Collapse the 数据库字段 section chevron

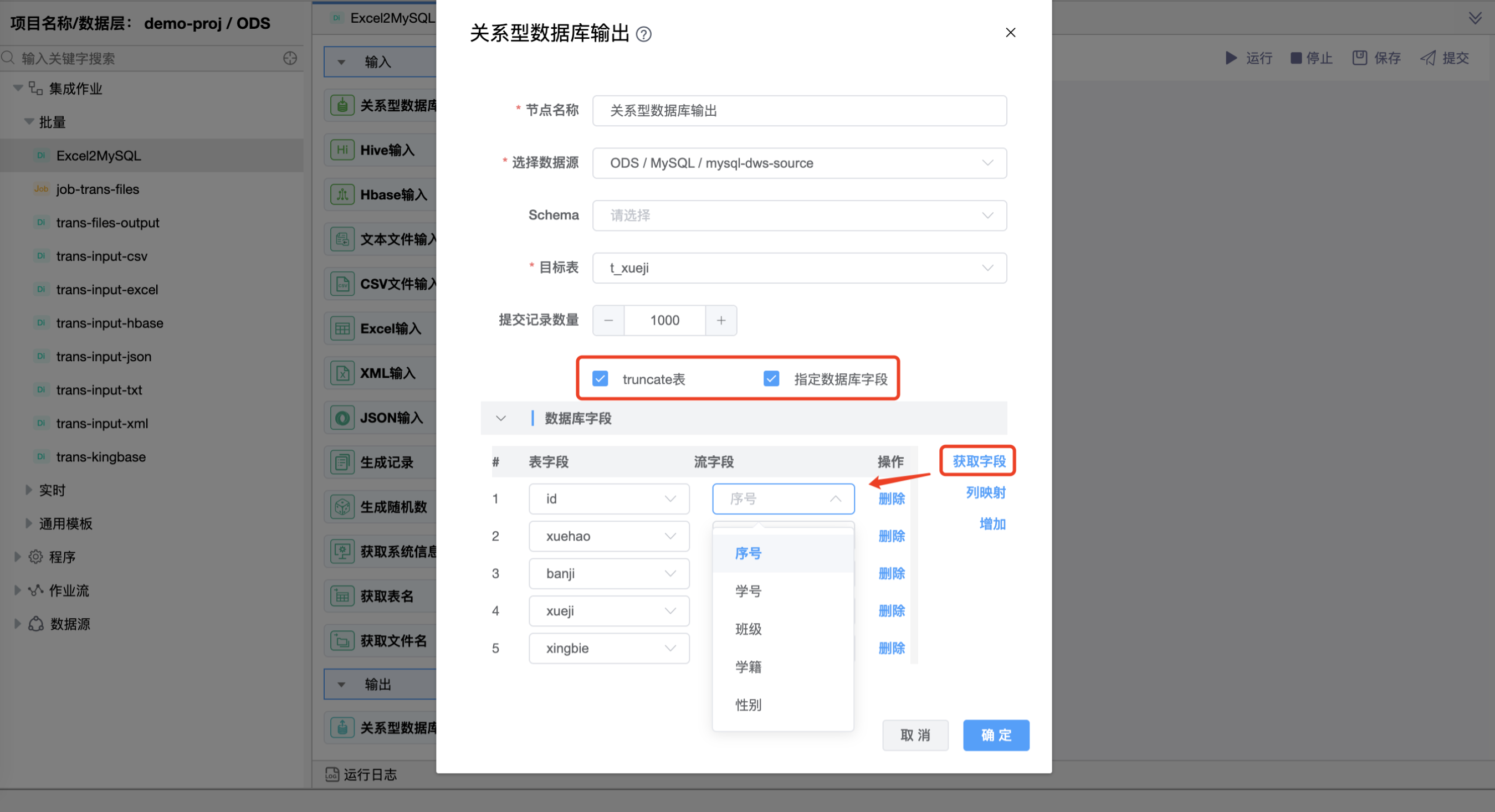(501, 418)
